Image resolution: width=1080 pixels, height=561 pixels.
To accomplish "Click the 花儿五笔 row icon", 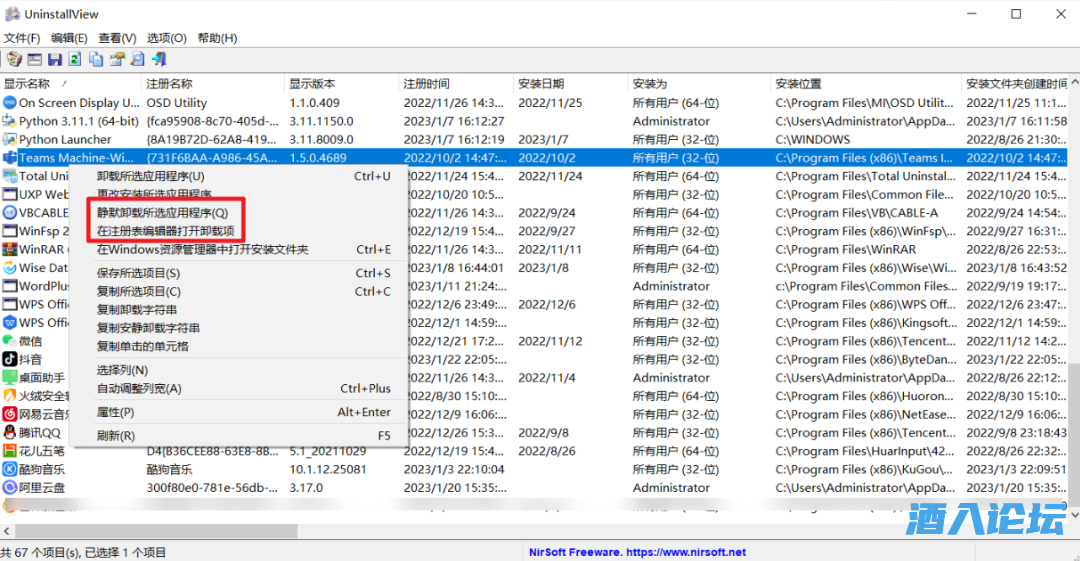I will (x=10, y=451).
